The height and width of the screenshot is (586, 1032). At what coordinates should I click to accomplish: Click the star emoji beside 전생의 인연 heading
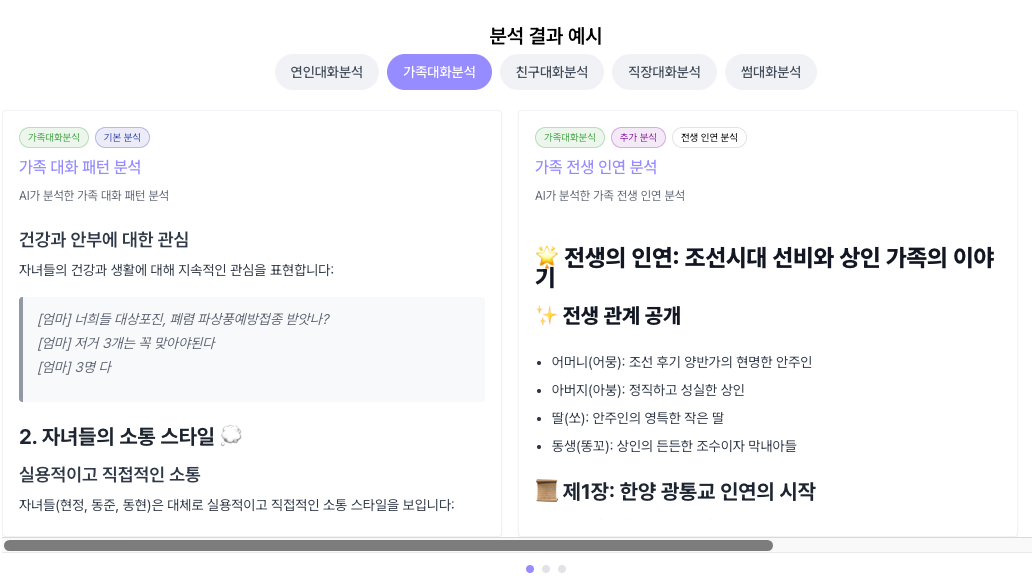pyautogui.click(x=546, y=255)
